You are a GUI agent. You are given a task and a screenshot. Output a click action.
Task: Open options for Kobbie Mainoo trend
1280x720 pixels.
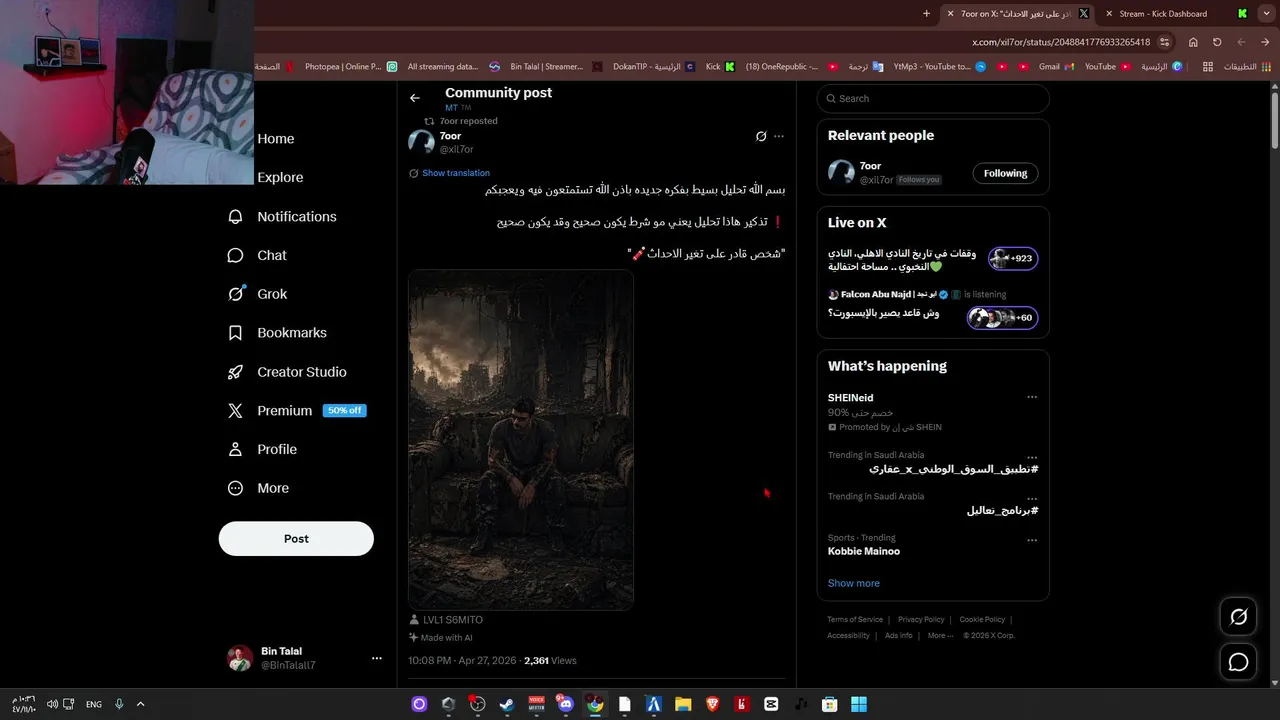pos(1032,541)
